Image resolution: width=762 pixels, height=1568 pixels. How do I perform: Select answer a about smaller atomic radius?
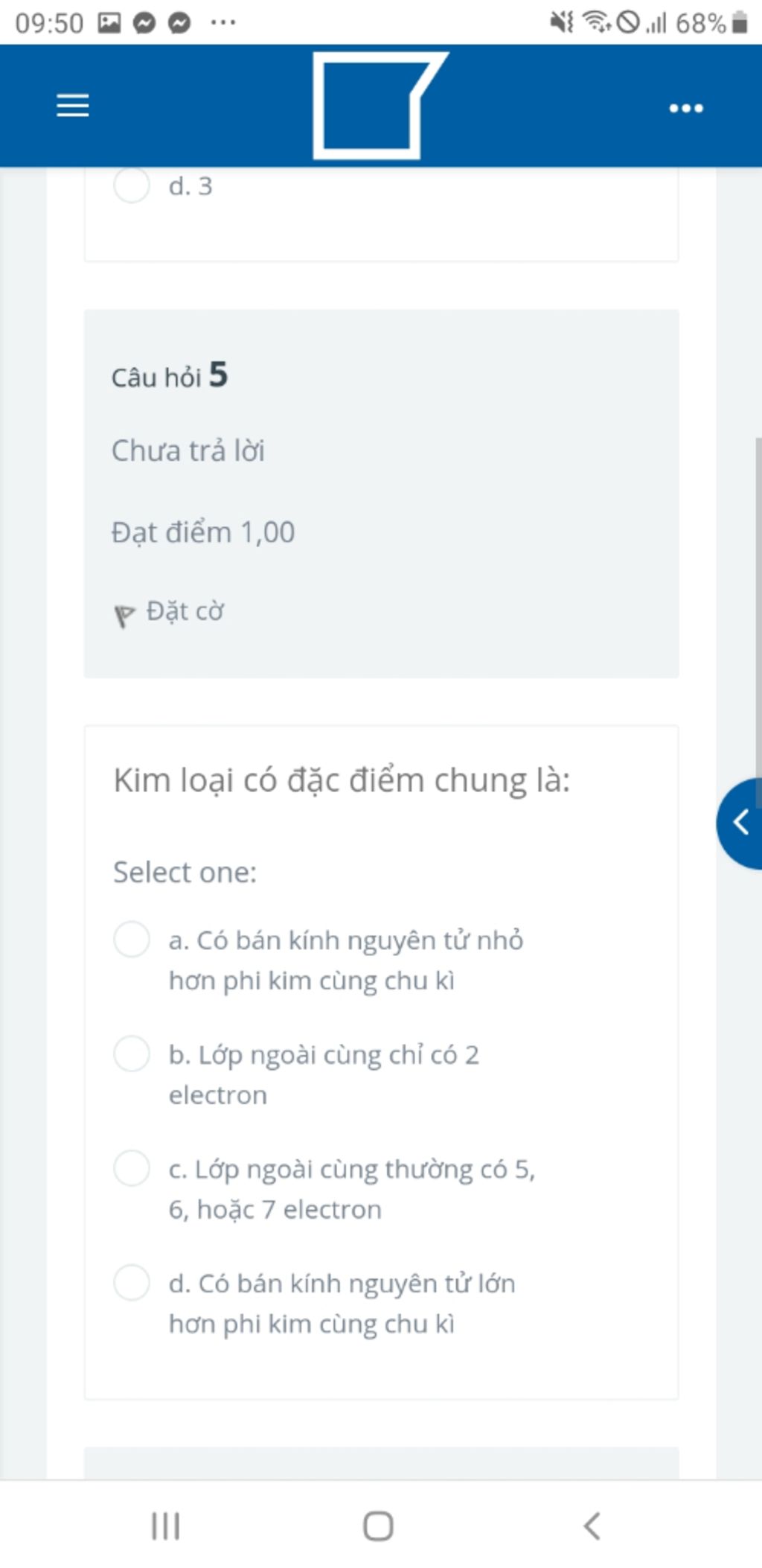pos(132,939)
